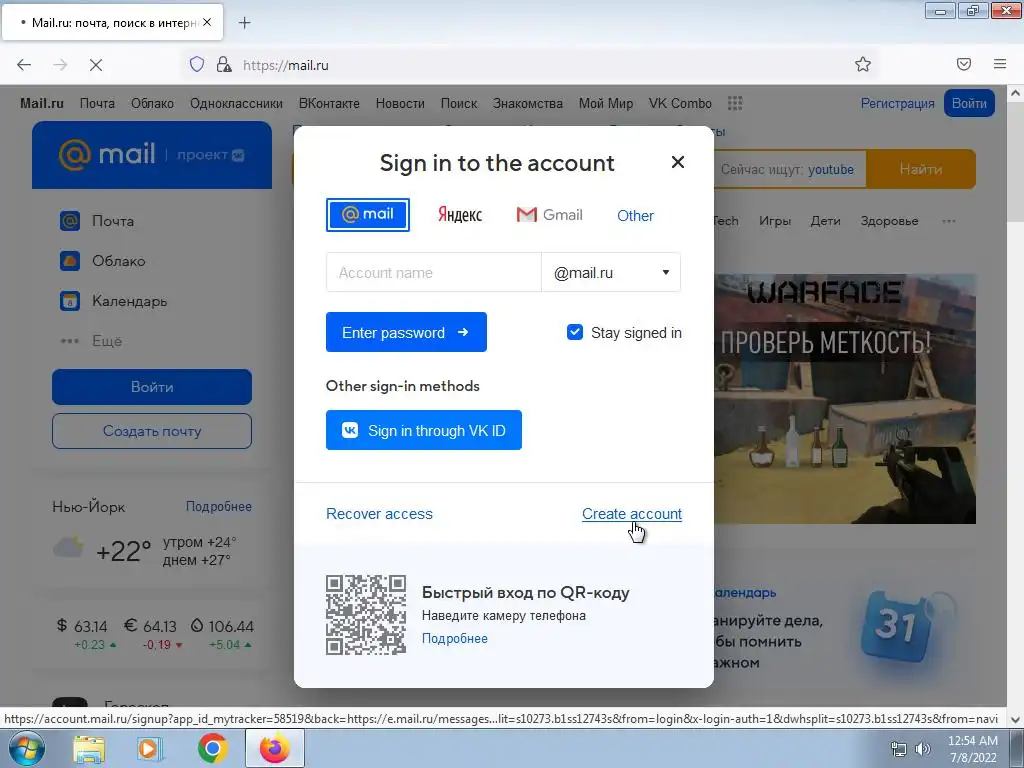The image size is (1024, 768).
Task: Click the shield tracking protection icon
Action: coord(197,64)
